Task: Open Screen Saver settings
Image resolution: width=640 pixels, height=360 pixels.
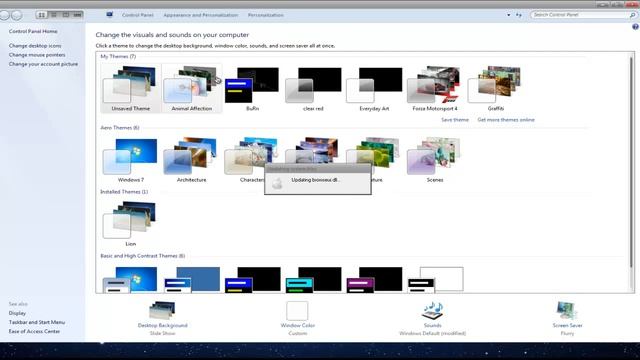Action: (567, 318)
